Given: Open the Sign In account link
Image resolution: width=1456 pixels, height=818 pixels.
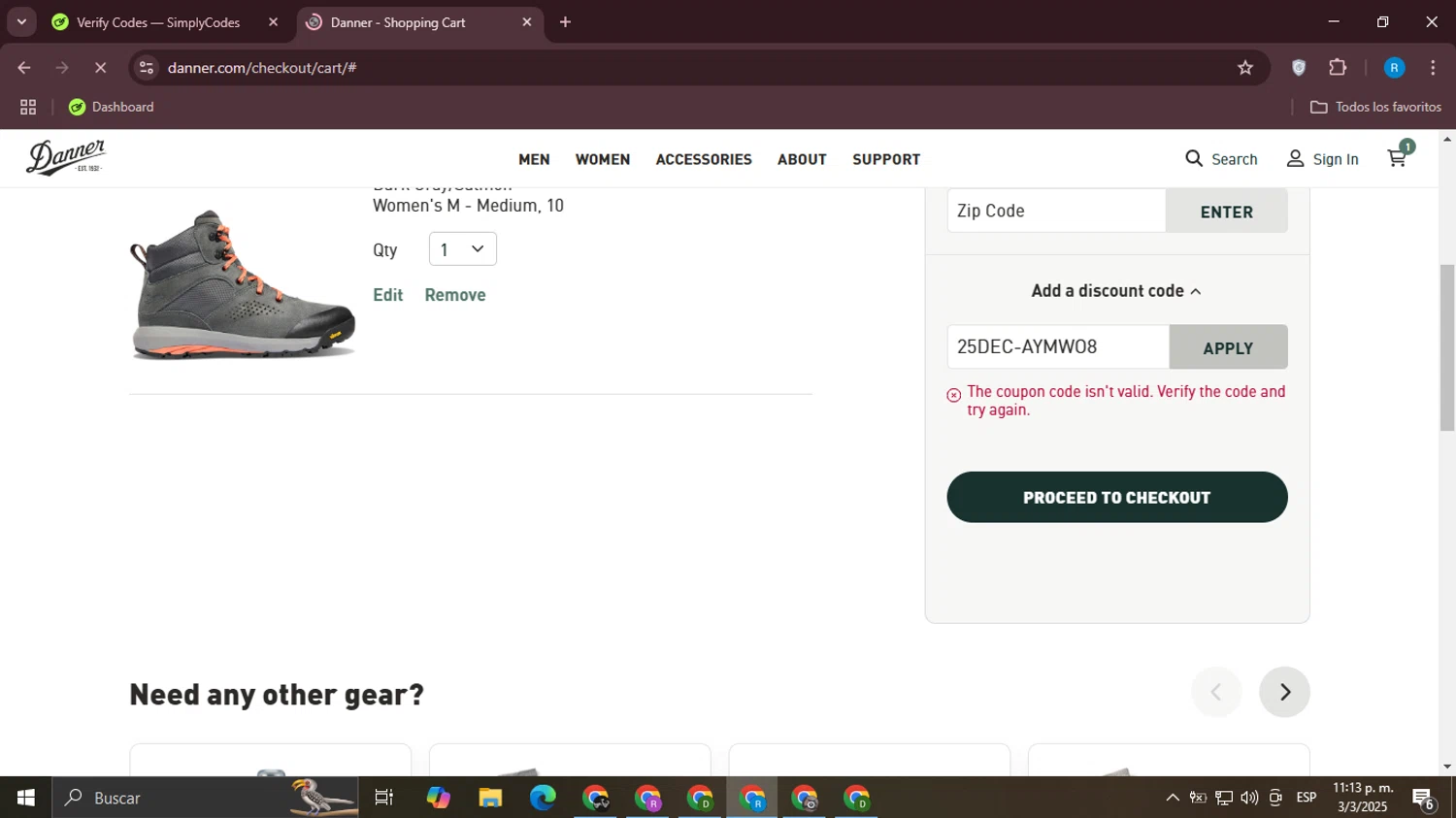Looking at the screenshot, I should pos(1322,159).
